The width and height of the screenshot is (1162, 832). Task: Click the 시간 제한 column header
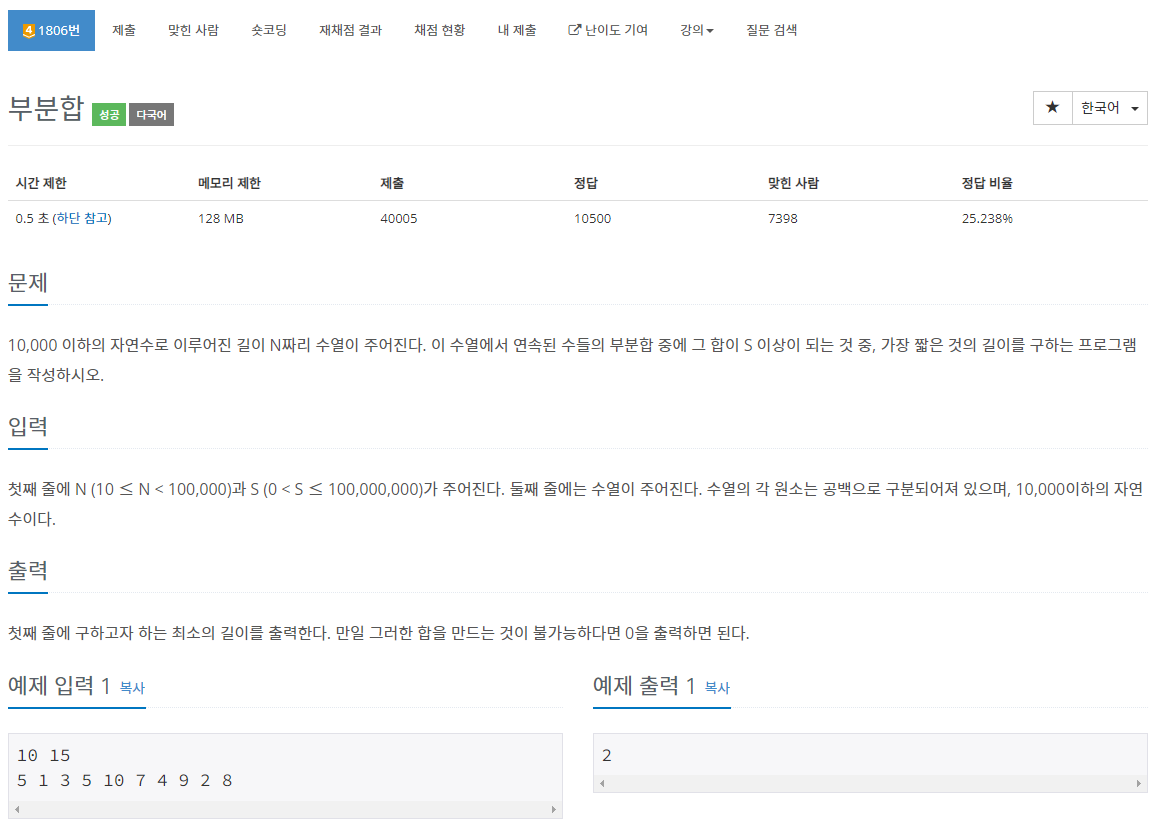pos(42,183)
